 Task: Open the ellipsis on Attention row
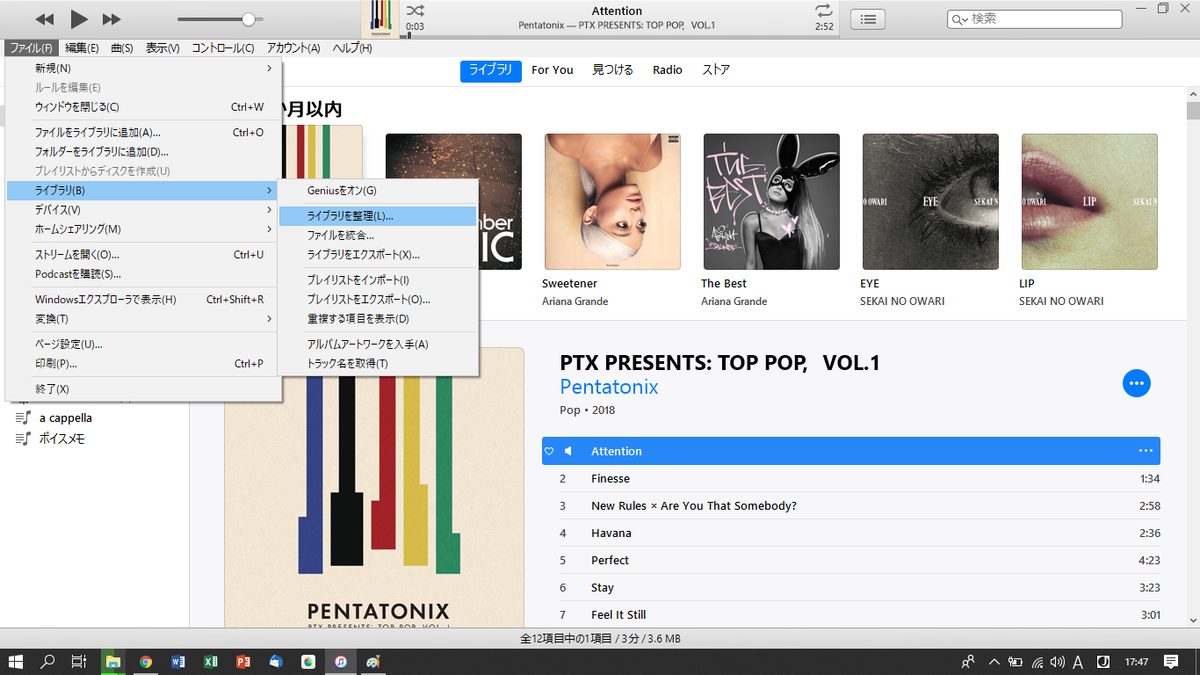click(x=1146, y=451)
